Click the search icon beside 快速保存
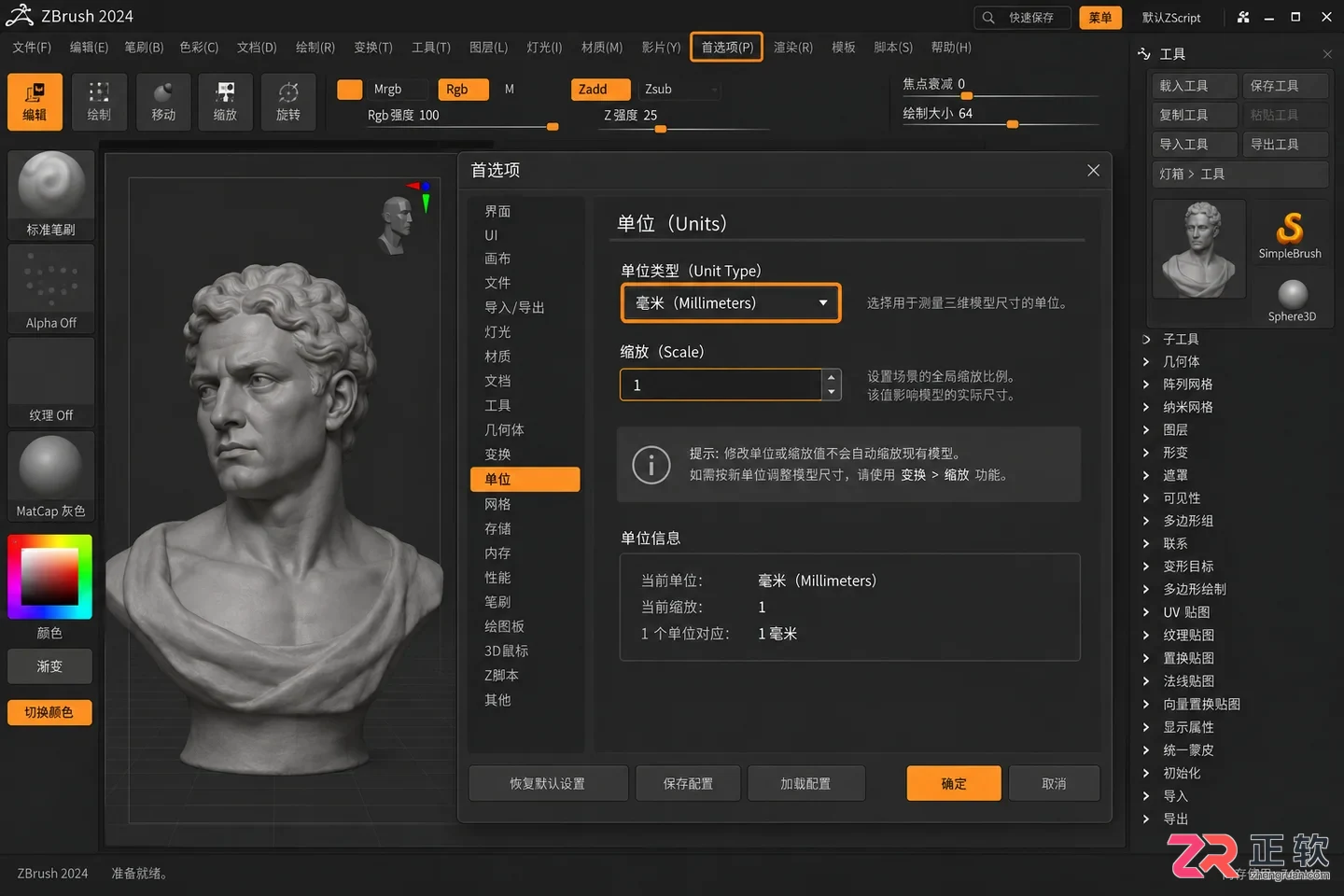This screenshot has height=896, width=1344. tap(988, 17)
